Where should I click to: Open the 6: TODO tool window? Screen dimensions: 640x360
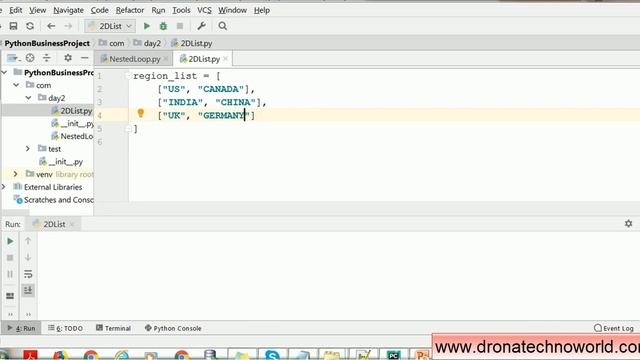(65, 328)
